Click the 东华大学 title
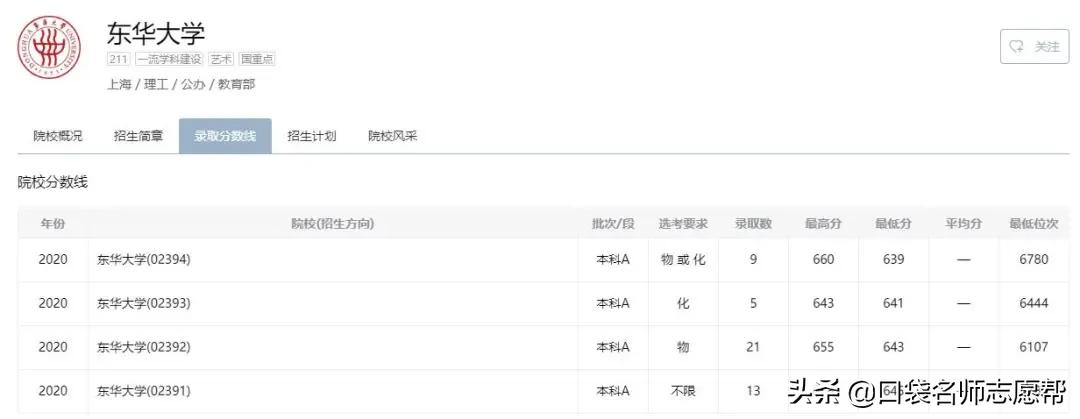1080x419 pixels. [x=156, y=32]
